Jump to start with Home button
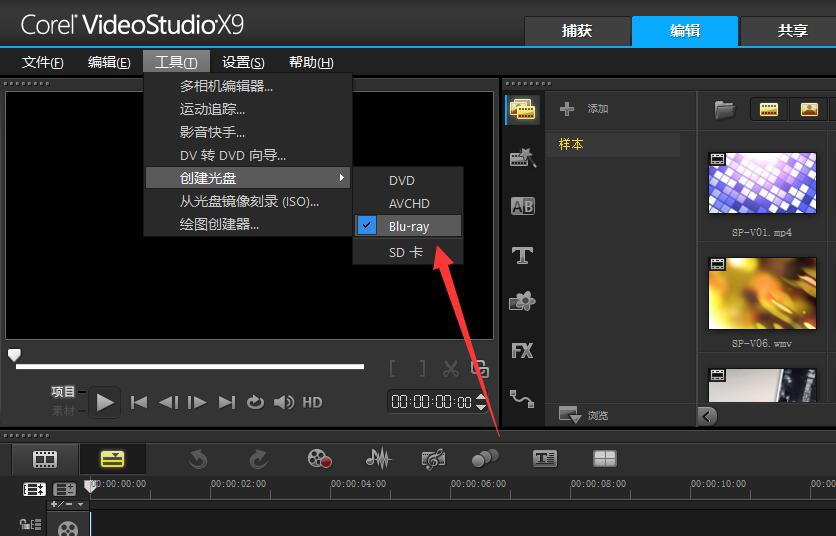836x536 pixels. click(139, 402)
